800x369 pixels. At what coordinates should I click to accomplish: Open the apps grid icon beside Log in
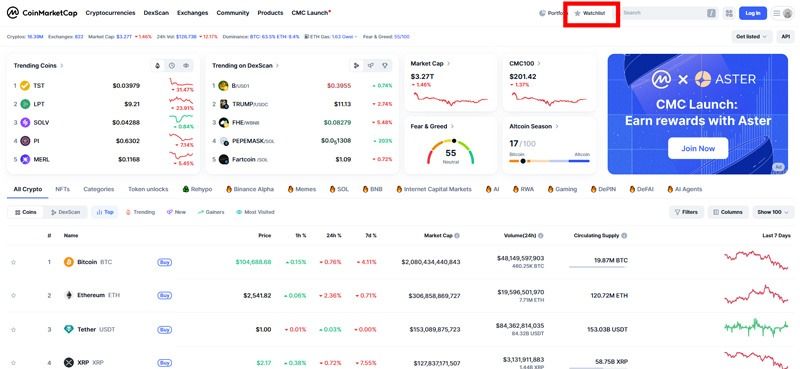click(x=729, y=13)
